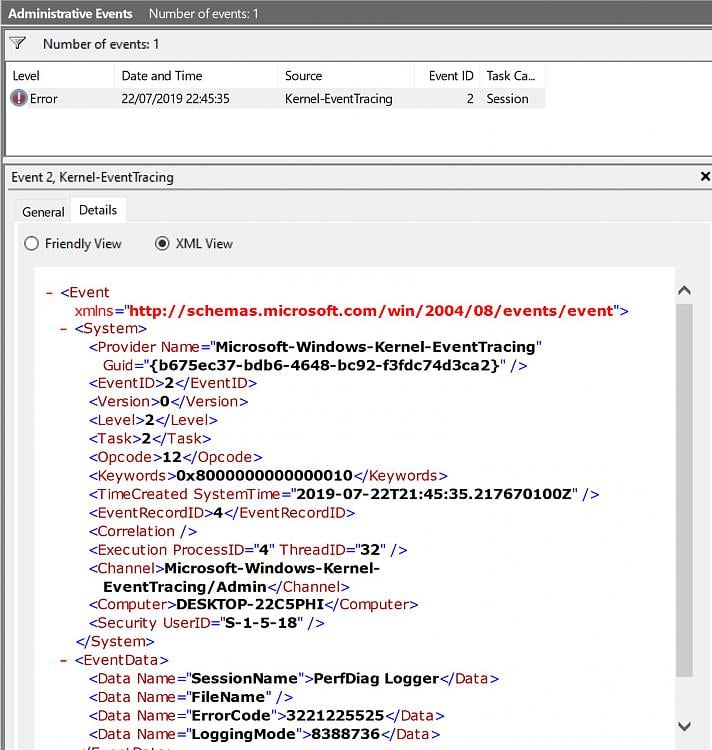Viewport: 712px width, 750px height.
Task: Click the XML scrollbar down arrow
Action: pyautogui.click(x=684, y=726)
